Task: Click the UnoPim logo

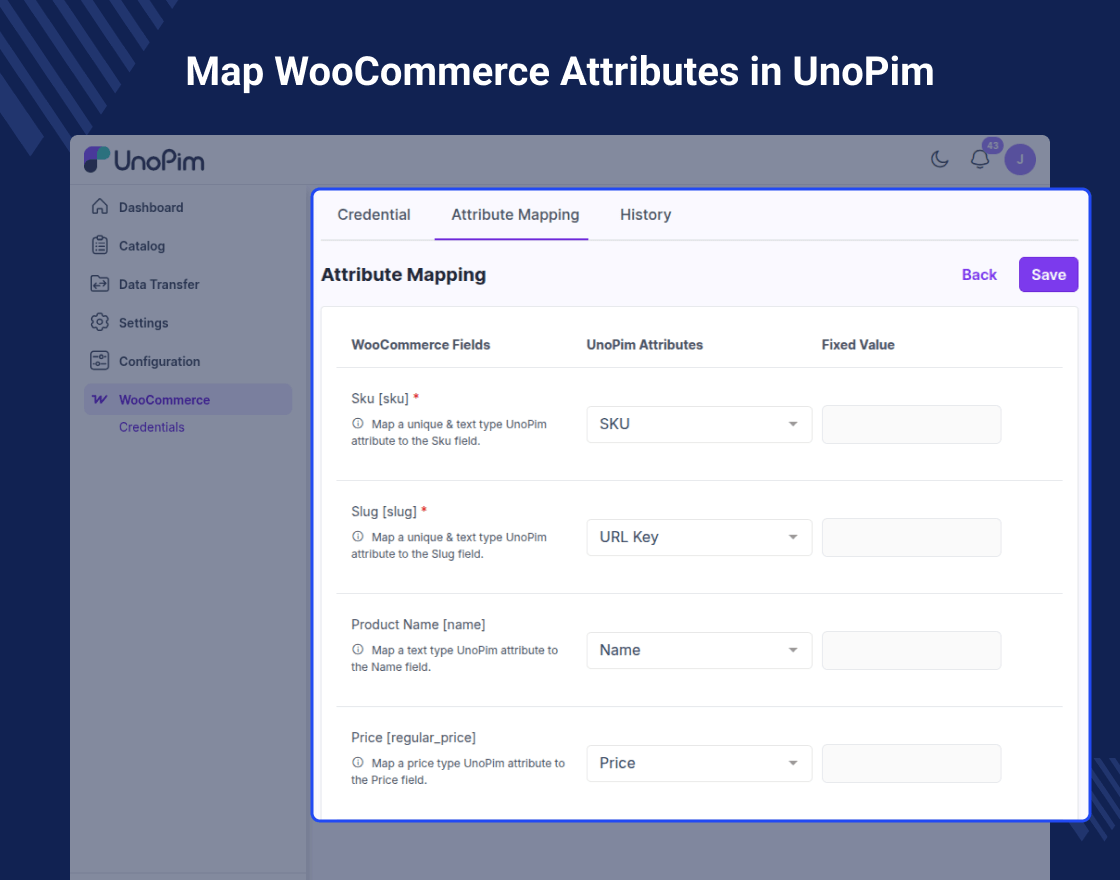Action: click(x=144, y=160)
